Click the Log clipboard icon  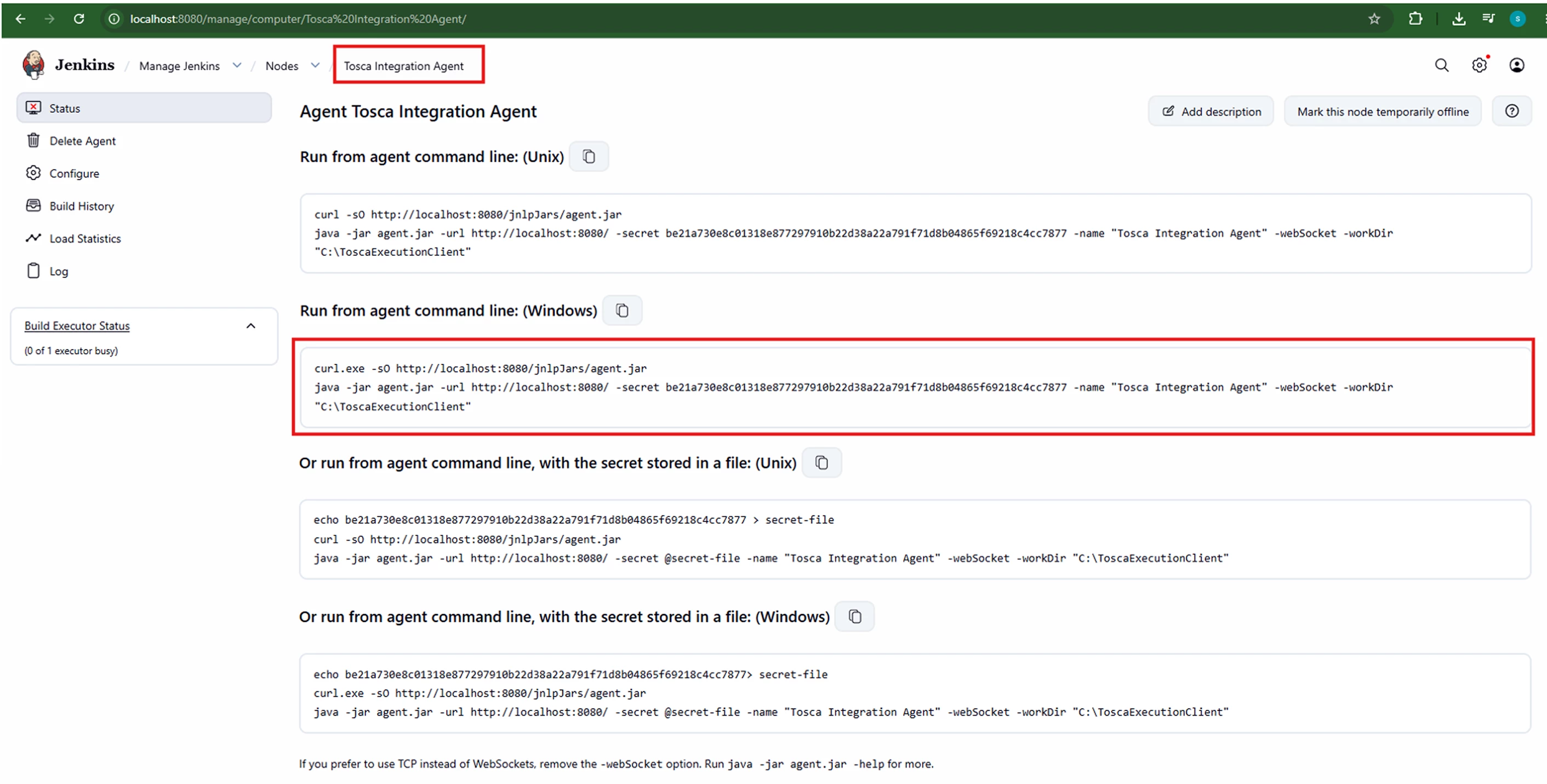click(33, 271)
